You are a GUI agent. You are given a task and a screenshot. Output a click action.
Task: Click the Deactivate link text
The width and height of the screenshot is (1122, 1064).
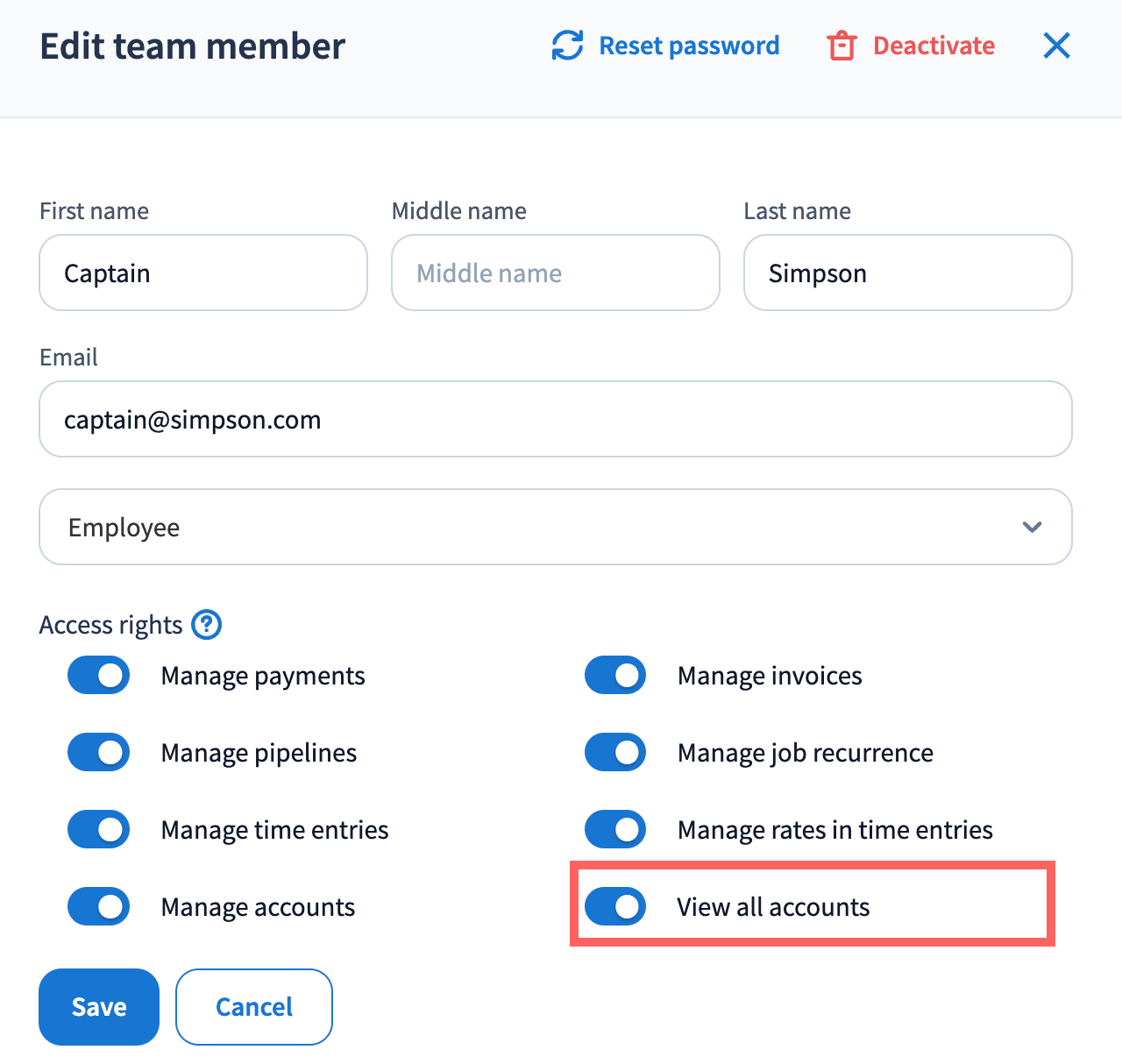point(934,46)
